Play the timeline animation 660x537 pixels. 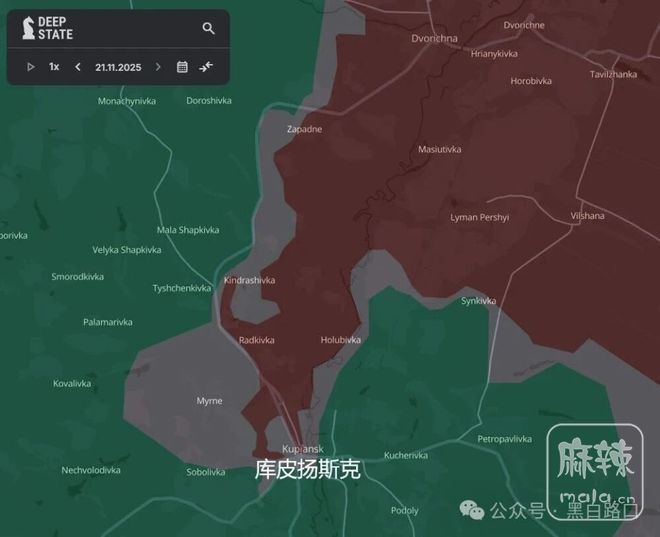point(31,67)
